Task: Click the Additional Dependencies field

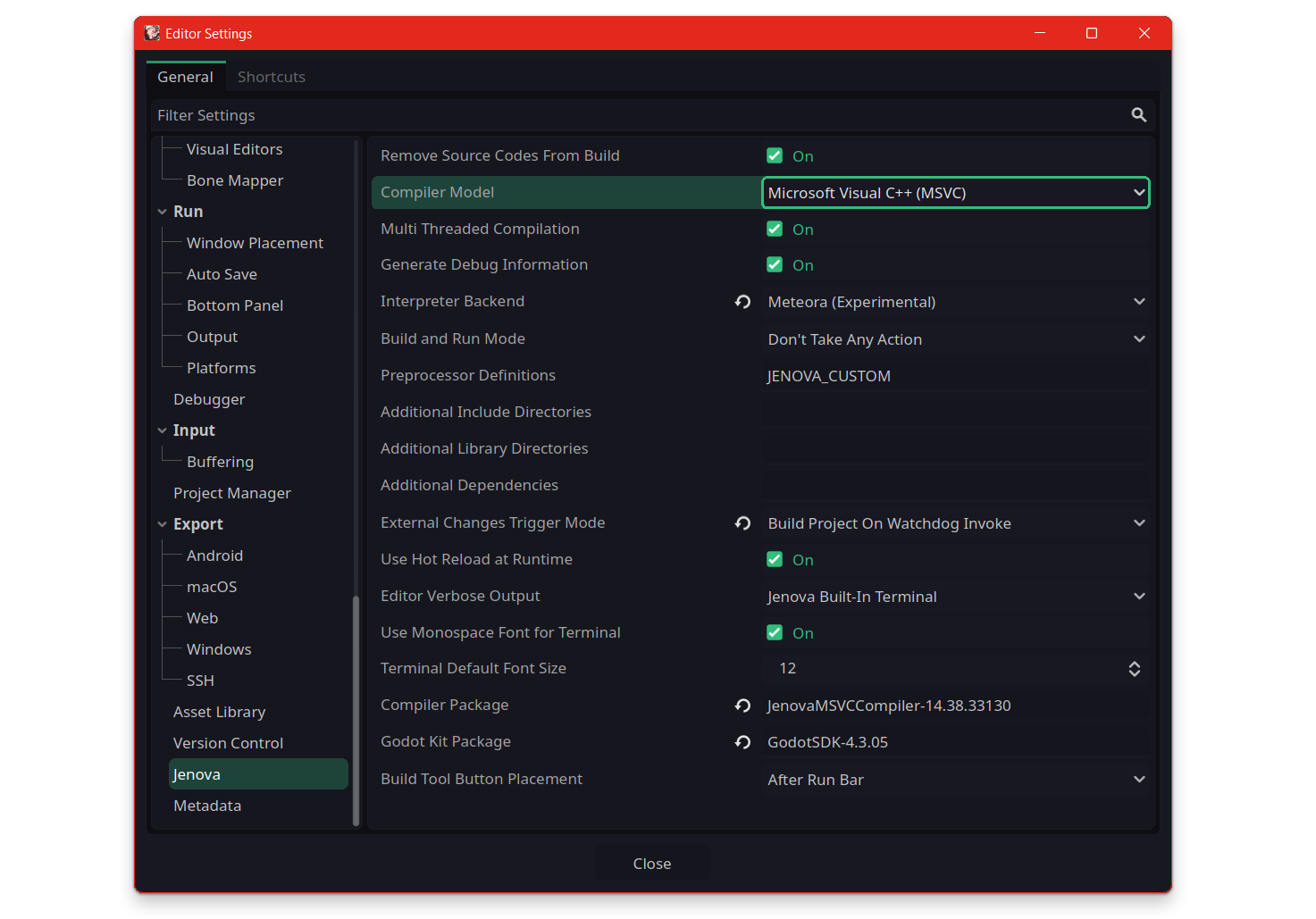Action: (955, 486)
